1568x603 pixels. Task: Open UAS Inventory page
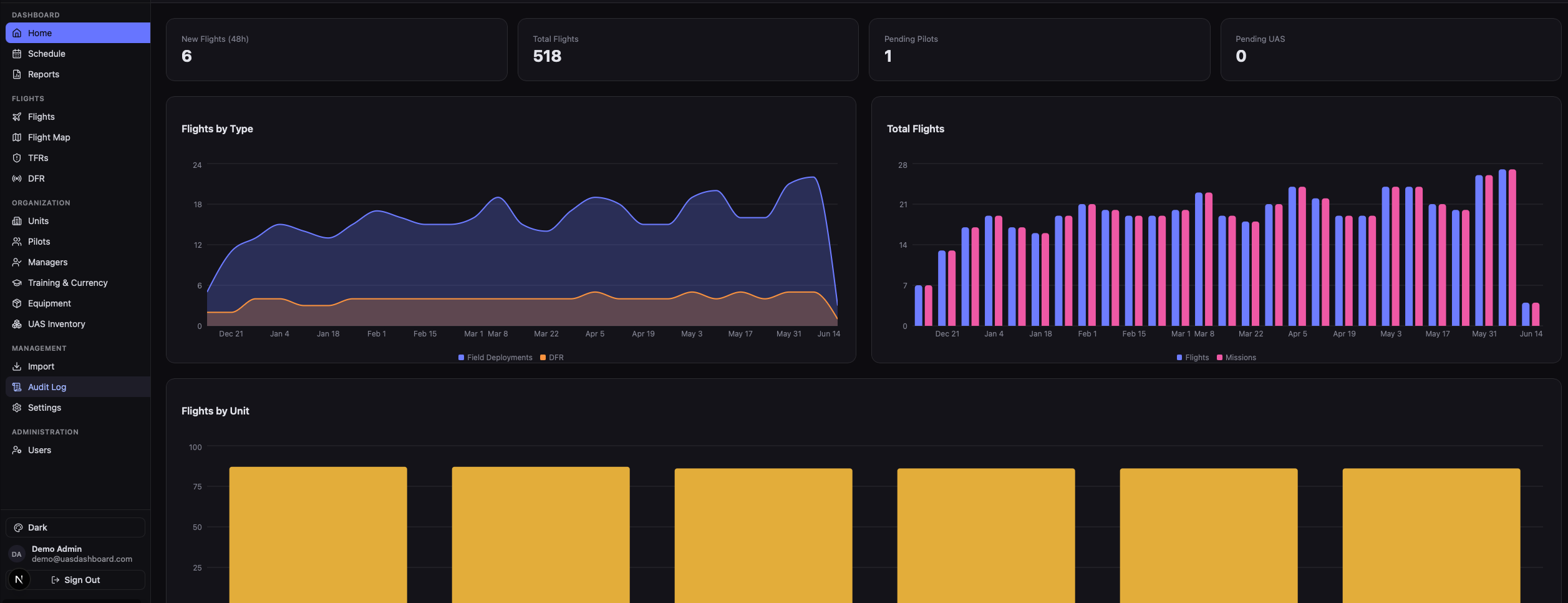(x=78, y=324)
